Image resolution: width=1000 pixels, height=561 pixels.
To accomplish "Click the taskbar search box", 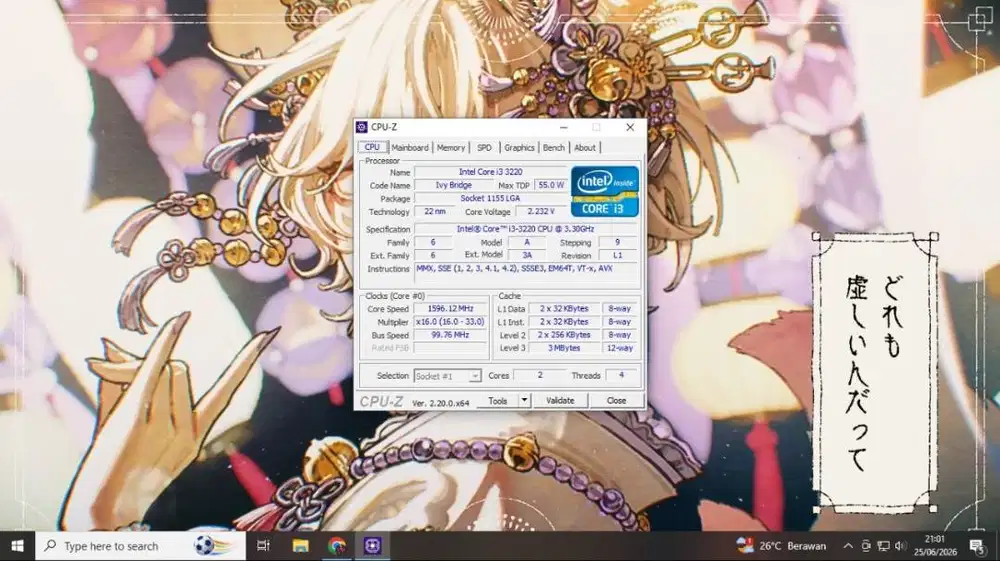I will [140, 546].
